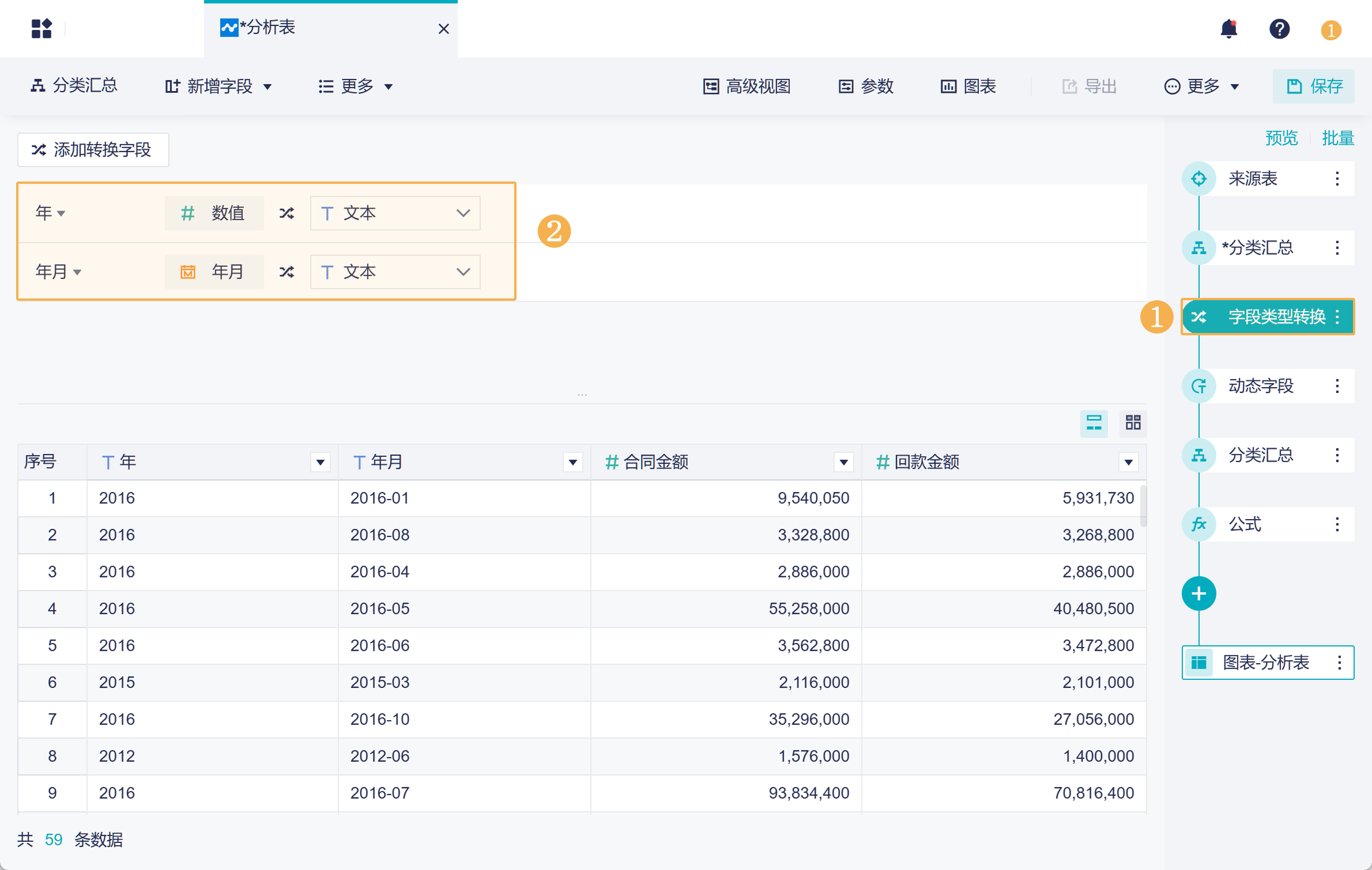Image resolution: width=1372 pixels, height=870 pixels.
Task: Click the 批量 link
Action: 1337,138
